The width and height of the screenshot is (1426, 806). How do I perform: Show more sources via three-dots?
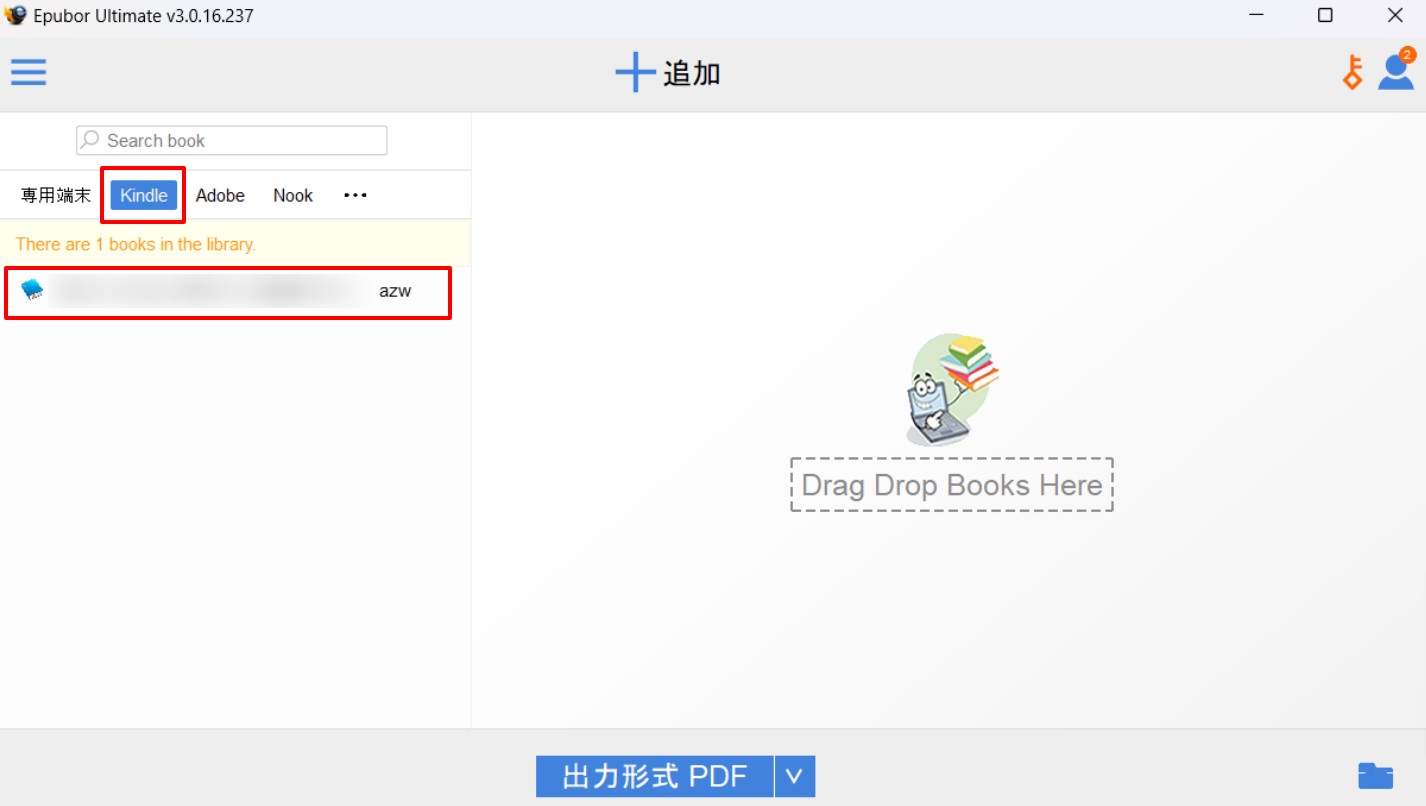pyautogui.click(x=356, y=195)
